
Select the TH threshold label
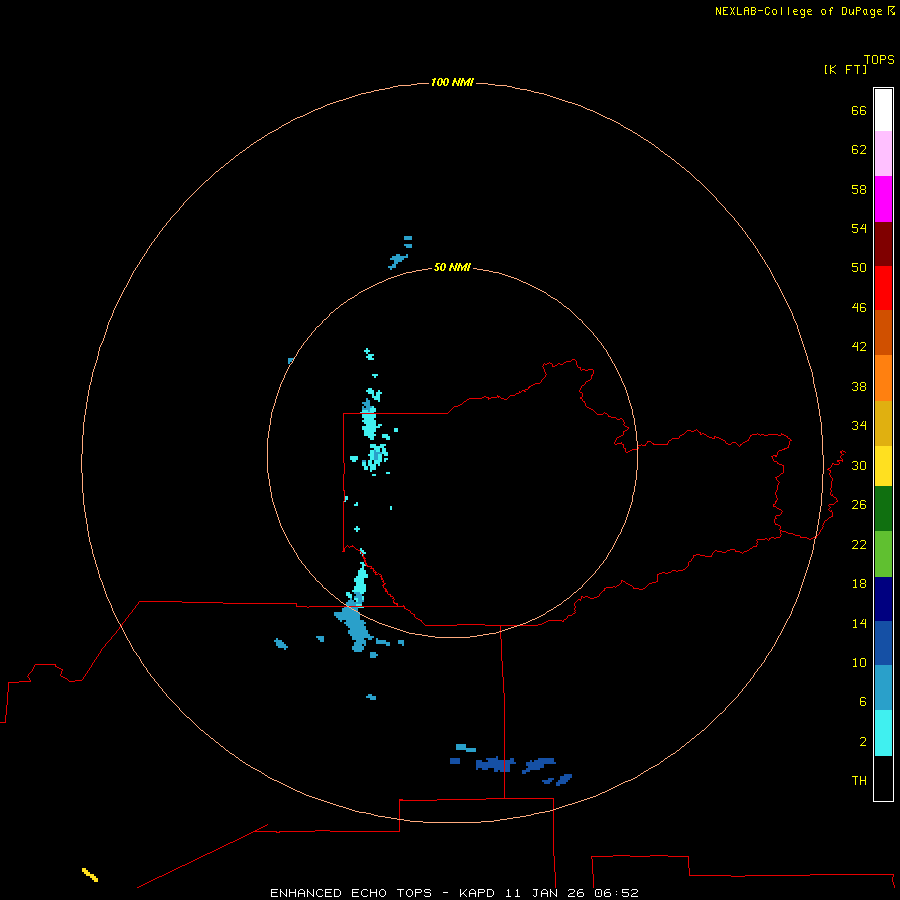click(x=859, y=781)
